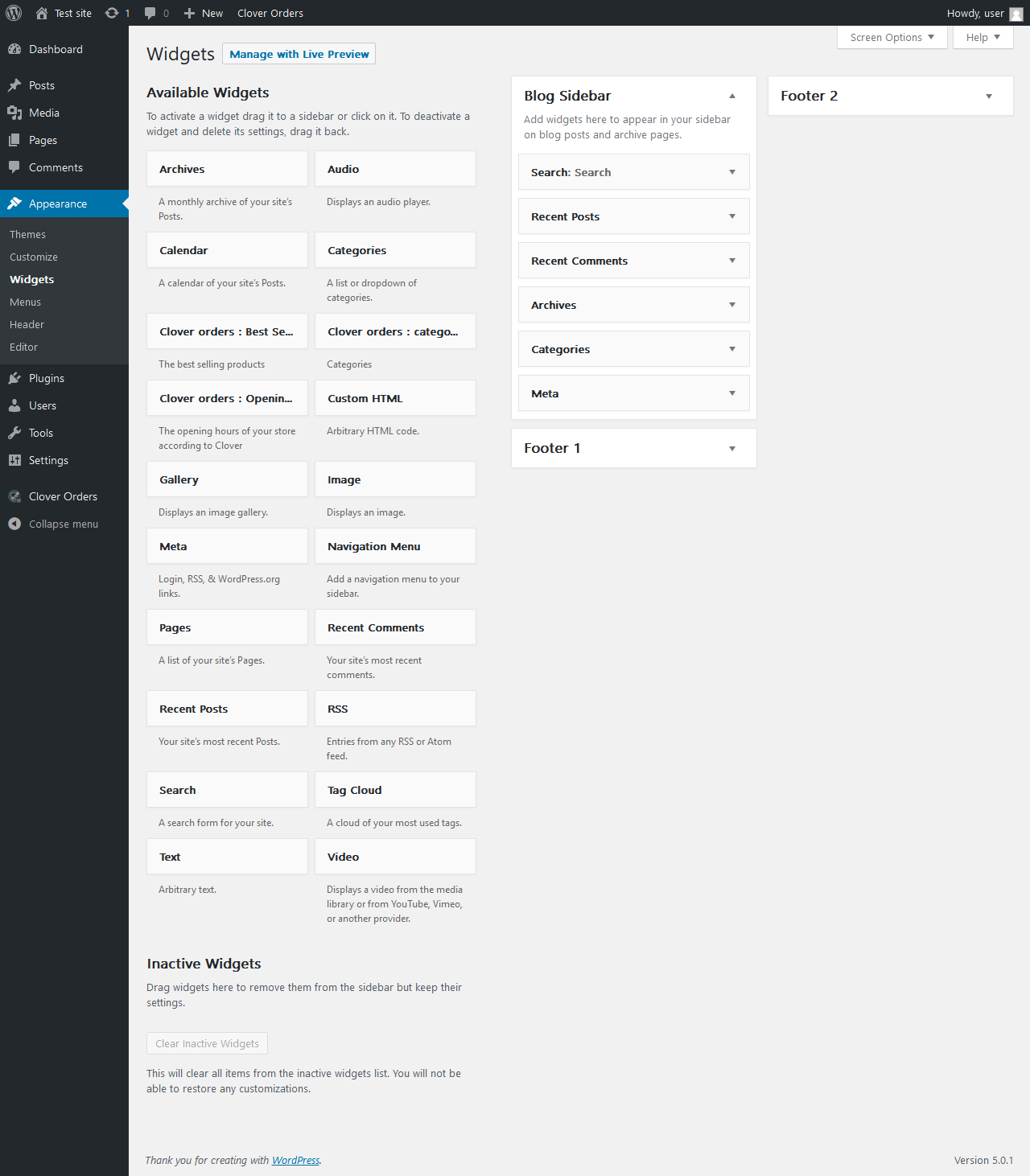The height and width of the screenshot is (1176, 1030).
Task: Click Manage with Live Preview button
Action: [x=299, y=54]
